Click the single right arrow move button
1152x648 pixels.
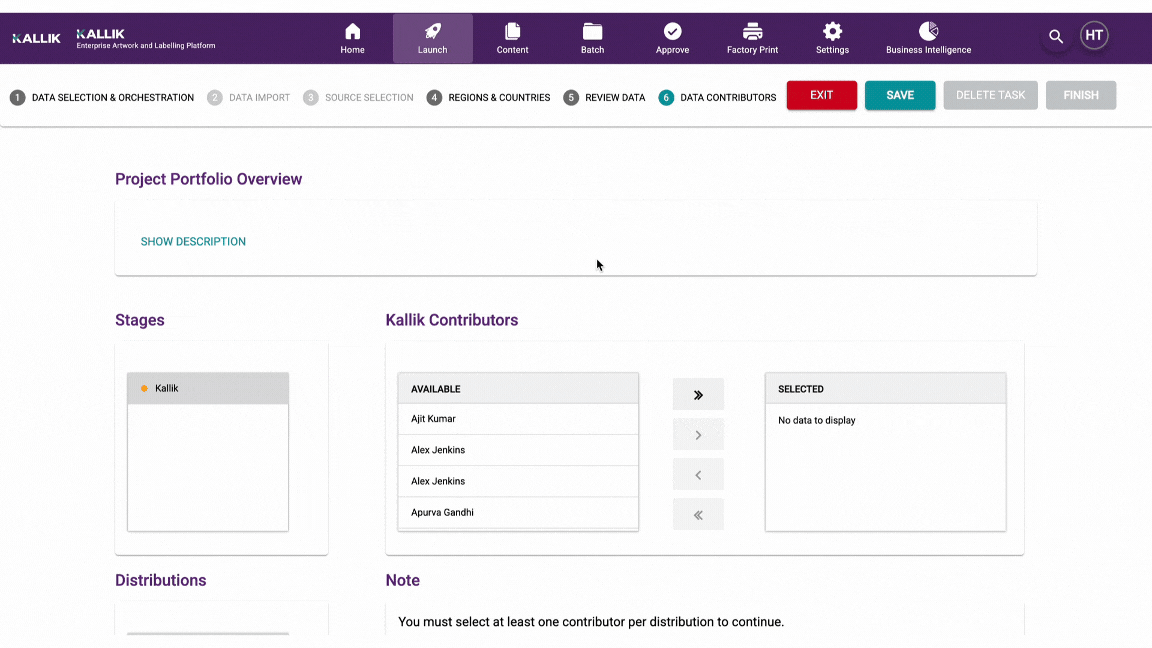[x=698, y=435]
